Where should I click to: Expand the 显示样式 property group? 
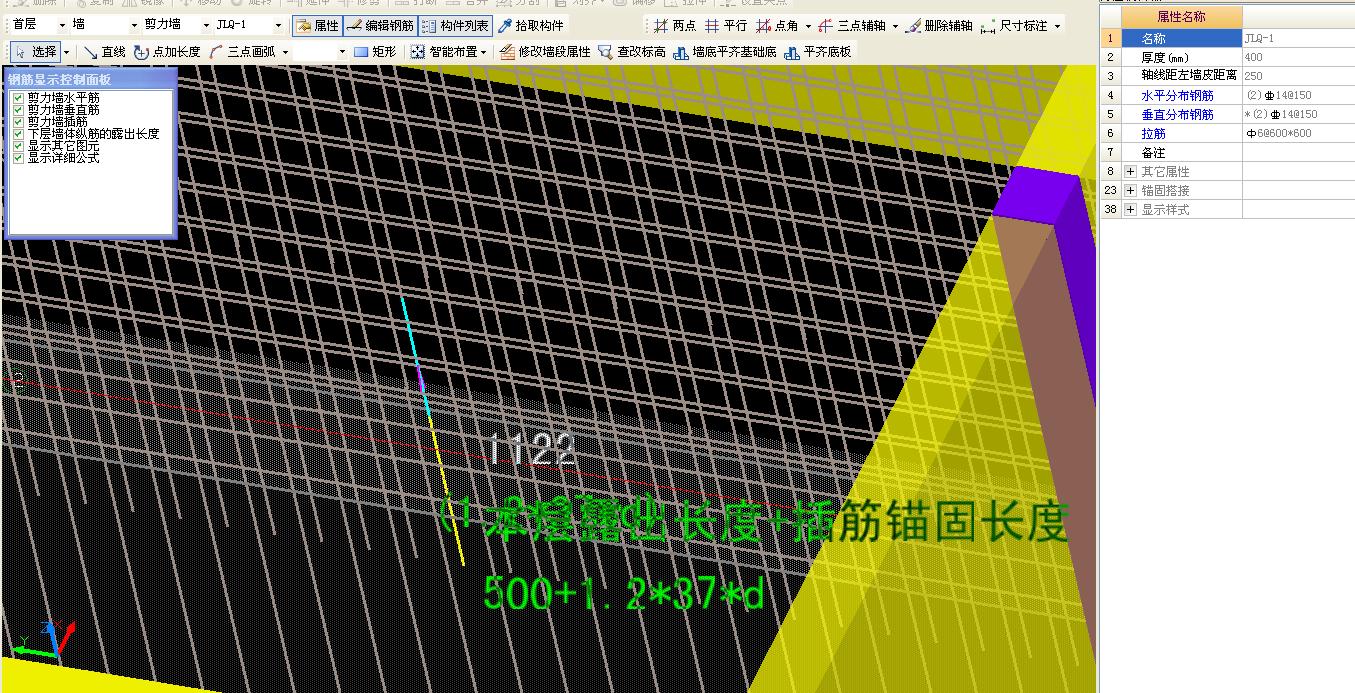(1131, 210)
